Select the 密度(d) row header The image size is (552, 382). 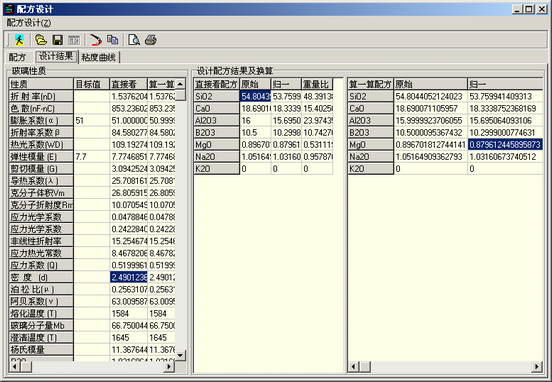(41, 277)
